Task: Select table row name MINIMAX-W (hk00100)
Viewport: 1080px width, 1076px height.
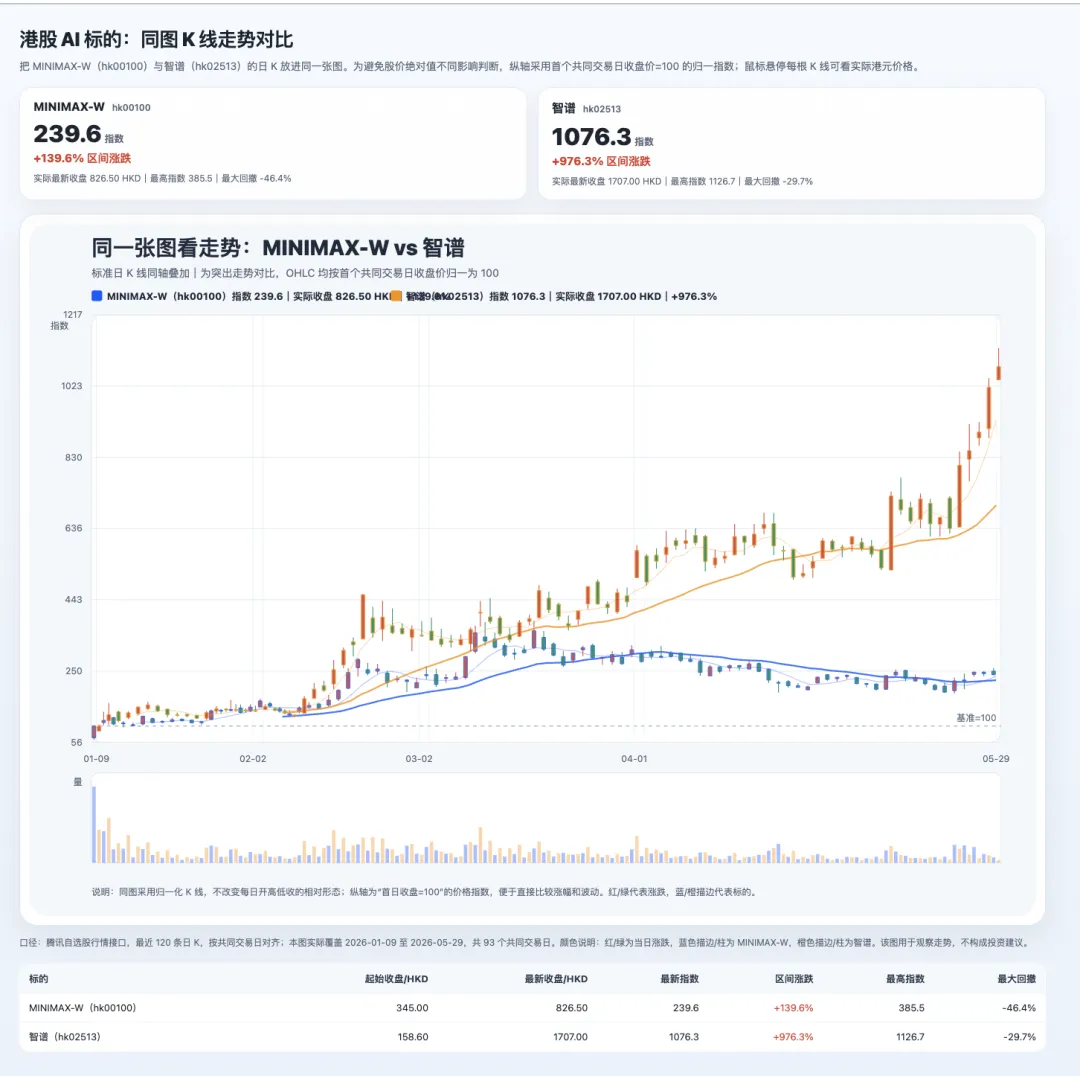Action: pyautogui.click(x=83, y=1008)
